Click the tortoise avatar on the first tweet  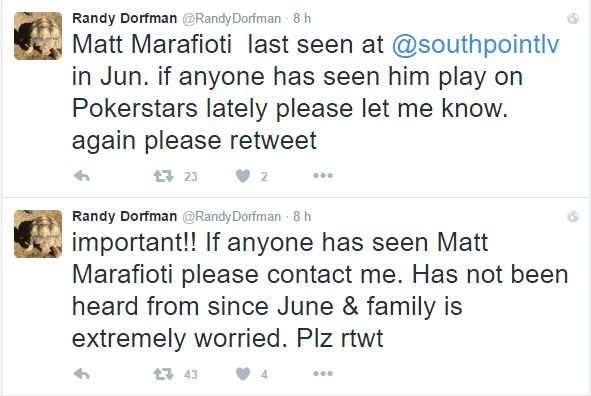click(x=38, y=36)
